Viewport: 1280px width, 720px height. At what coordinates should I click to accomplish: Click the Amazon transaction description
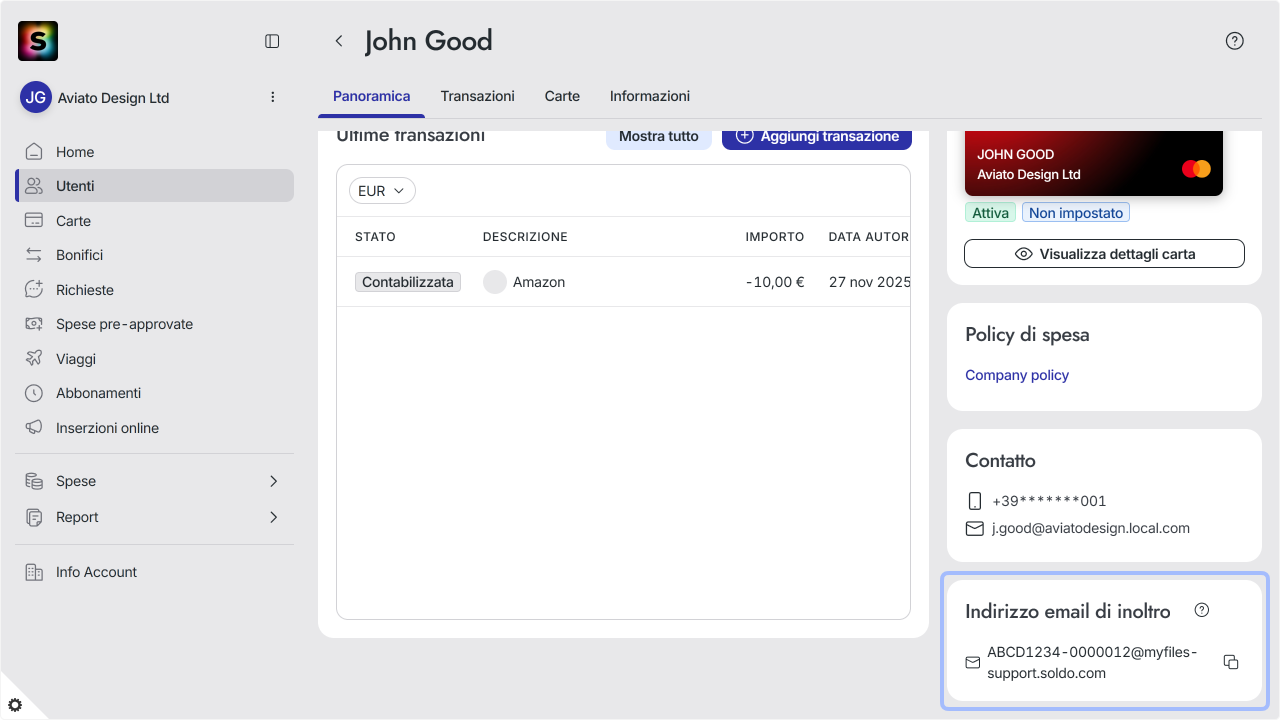tap(539, 282)
